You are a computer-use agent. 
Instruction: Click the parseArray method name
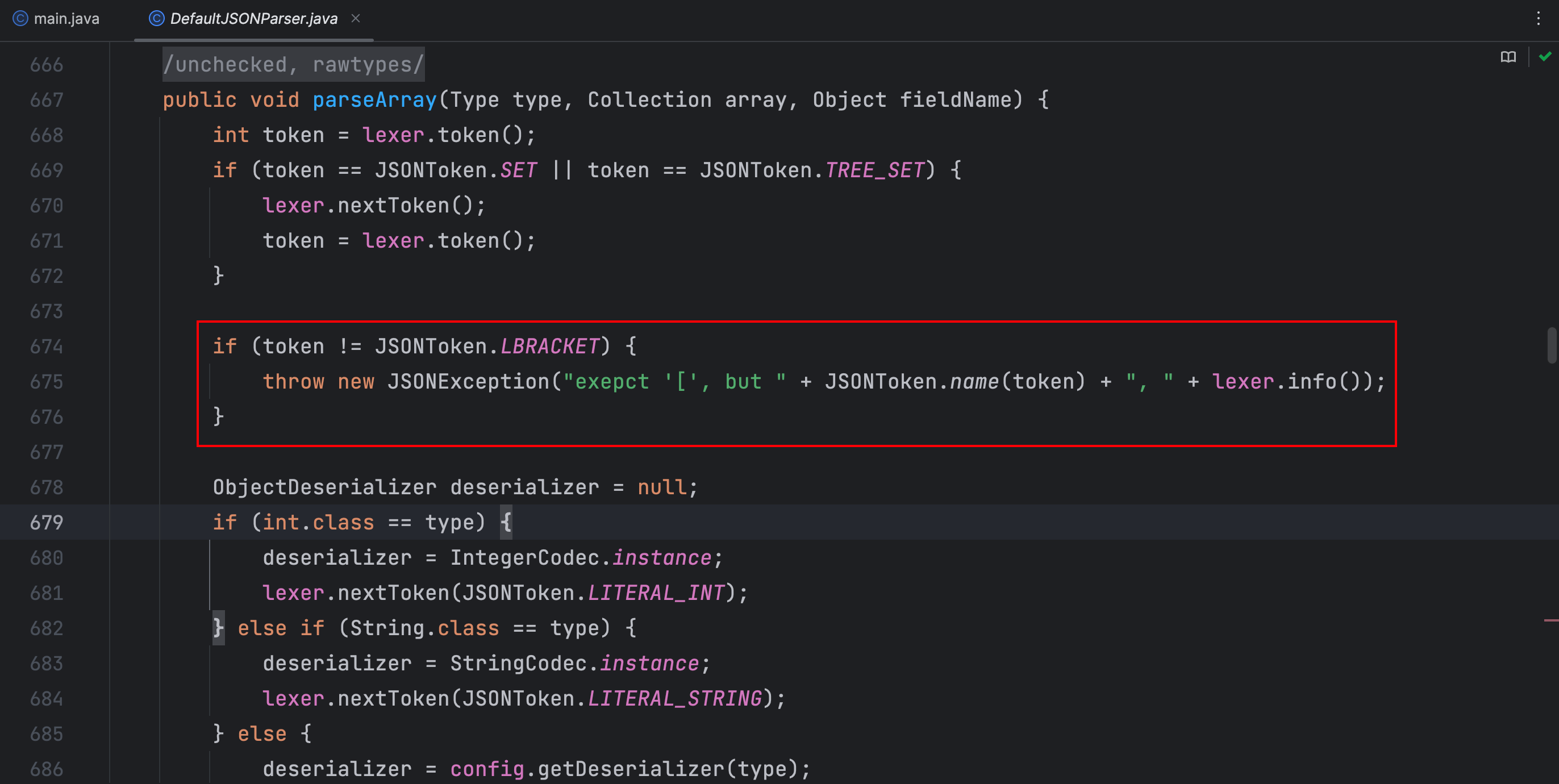[x=374, y=100]
